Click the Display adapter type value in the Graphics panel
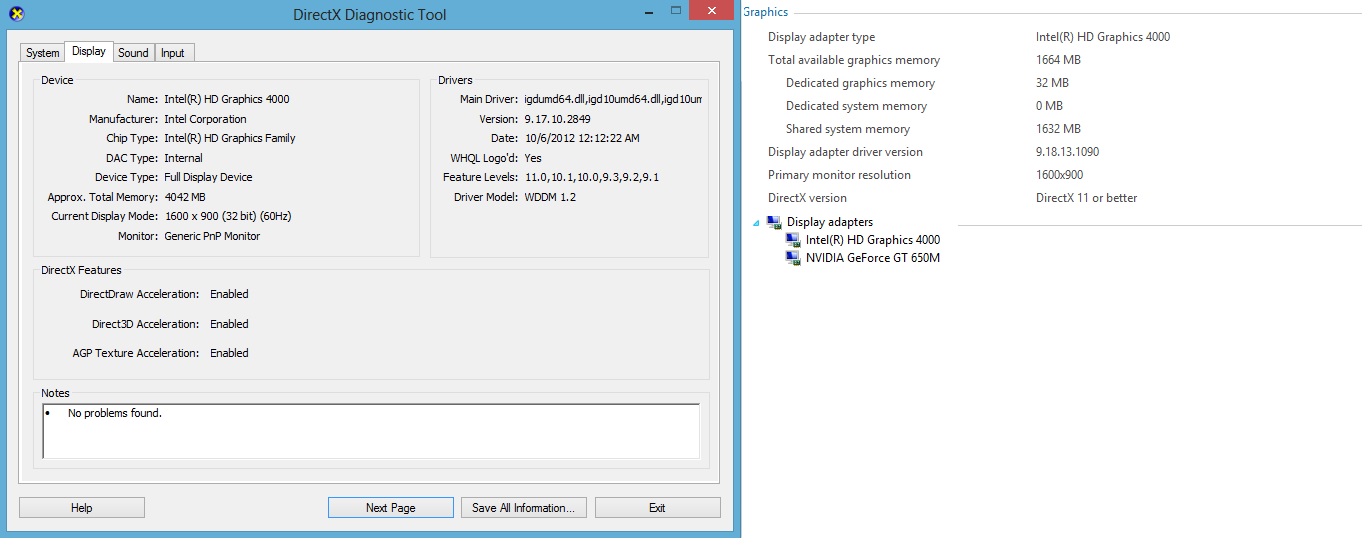1370x545 pixels. click(1103, 37)
